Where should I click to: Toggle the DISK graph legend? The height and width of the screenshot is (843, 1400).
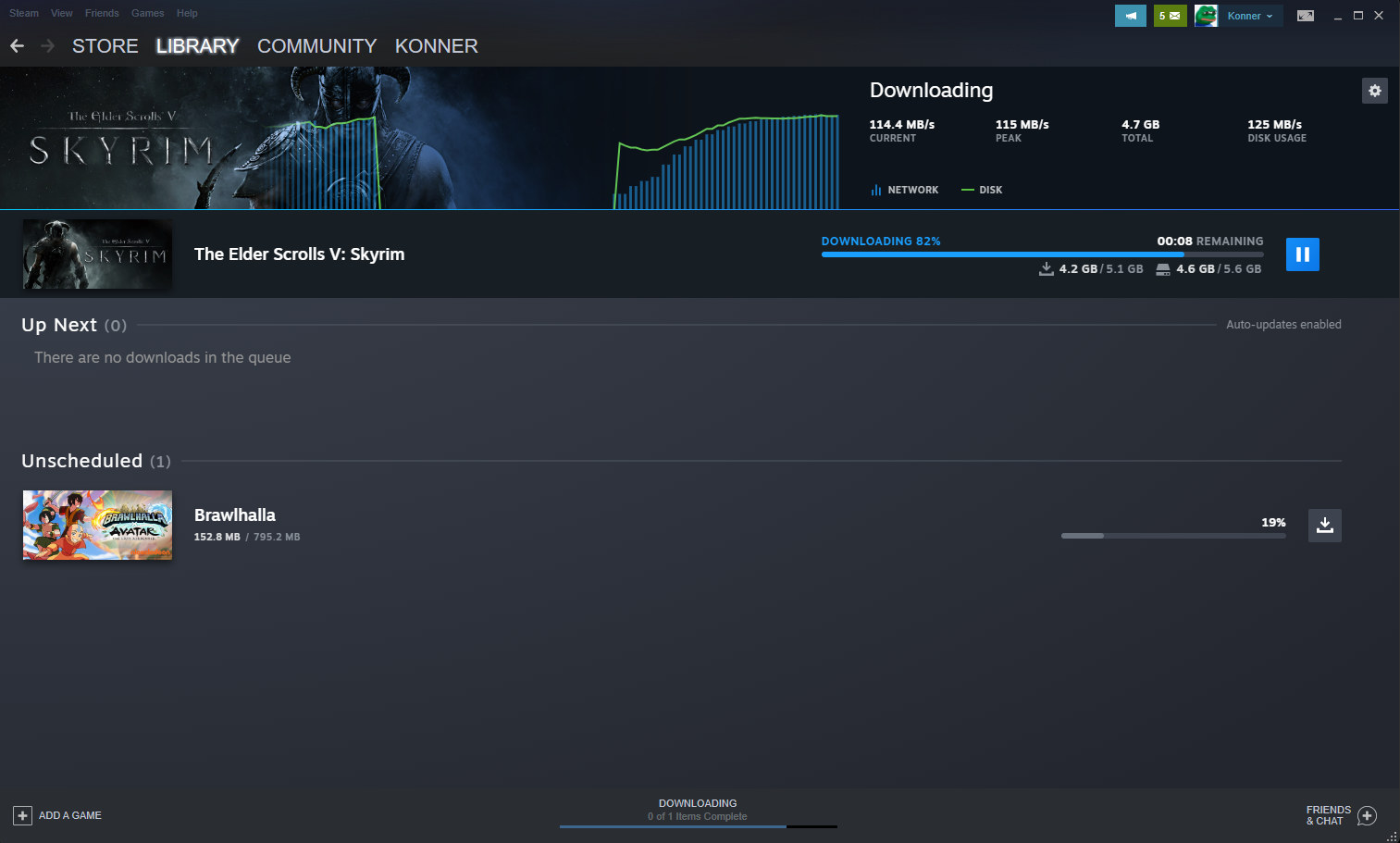(982, 190)
